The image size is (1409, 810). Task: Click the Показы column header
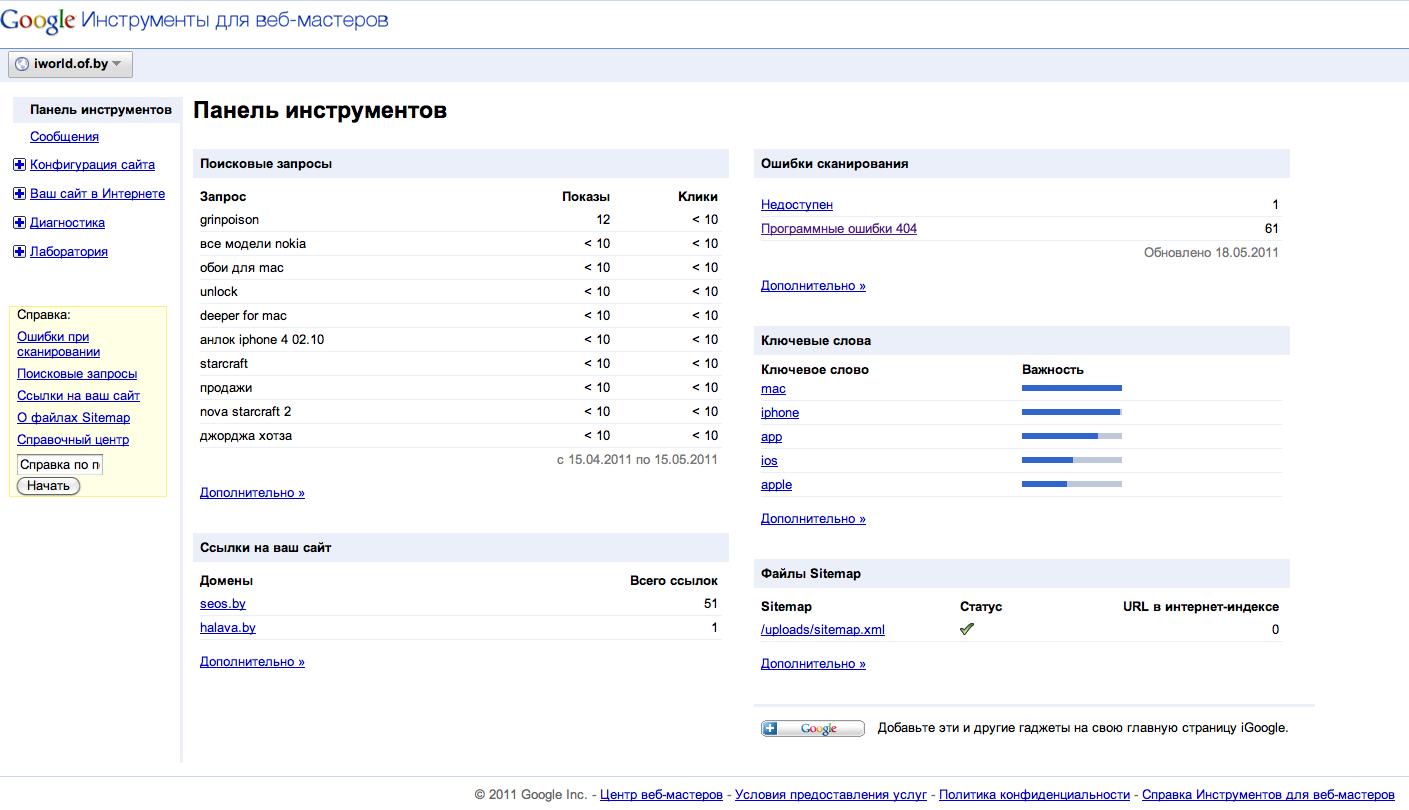(586, 197)
